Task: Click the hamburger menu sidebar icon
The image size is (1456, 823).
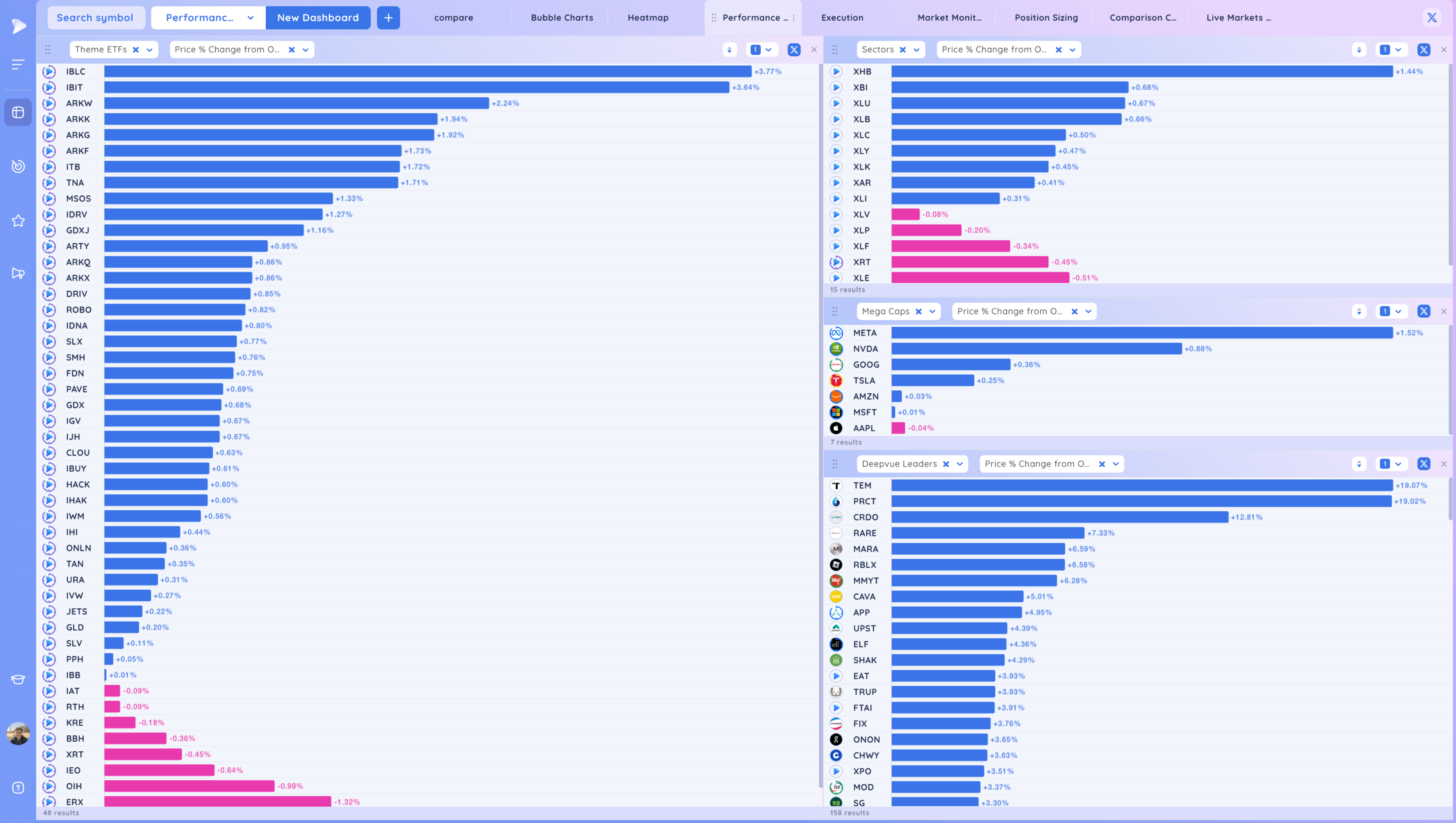Action: point(18,64)
